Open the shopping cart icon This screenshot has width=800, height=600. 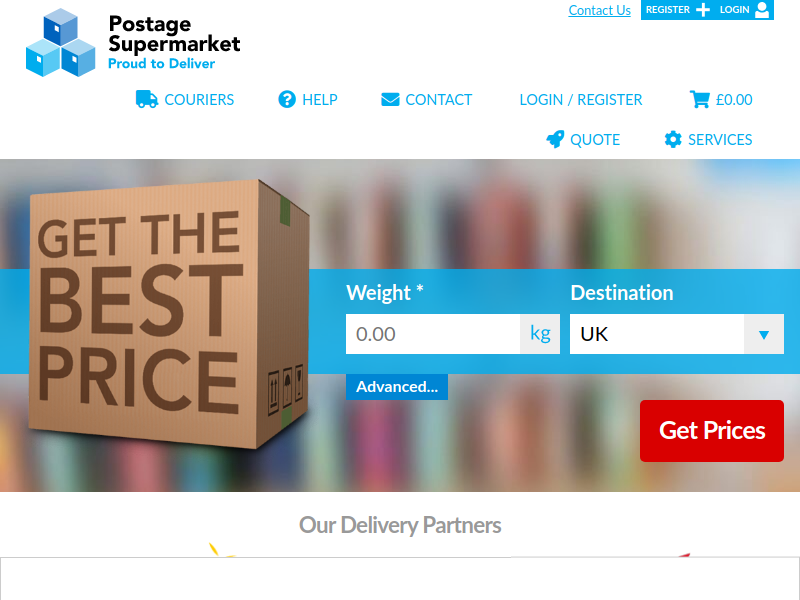click(x=699, y=99)
